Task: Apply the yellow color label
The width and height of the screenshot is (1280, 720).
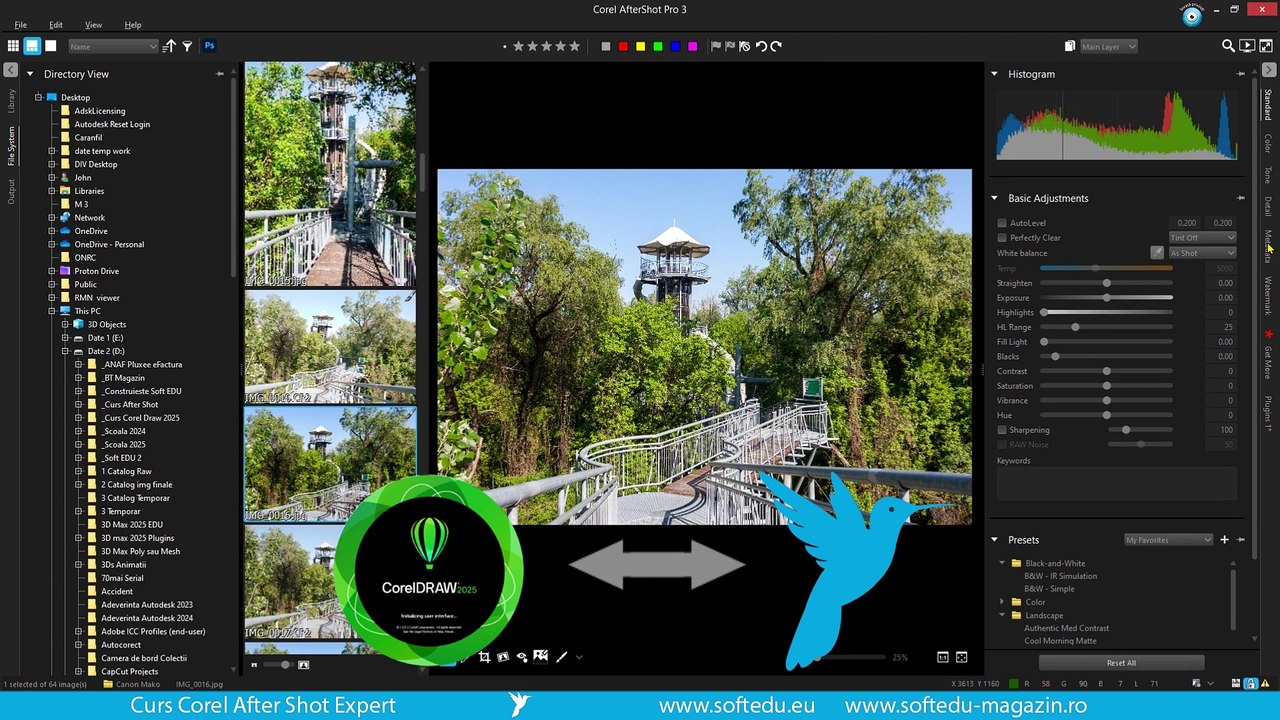Action: point(640,46)
